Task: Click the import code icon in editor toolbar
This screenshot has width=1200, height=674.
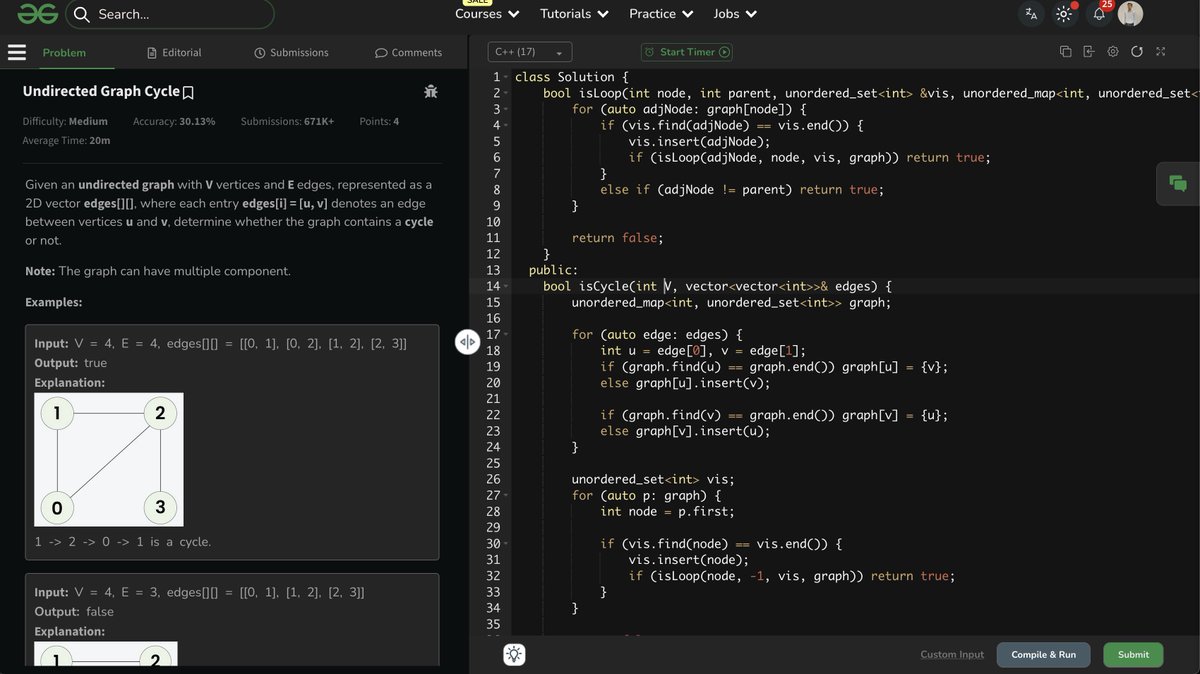Action: click(x=1088, y=52)
